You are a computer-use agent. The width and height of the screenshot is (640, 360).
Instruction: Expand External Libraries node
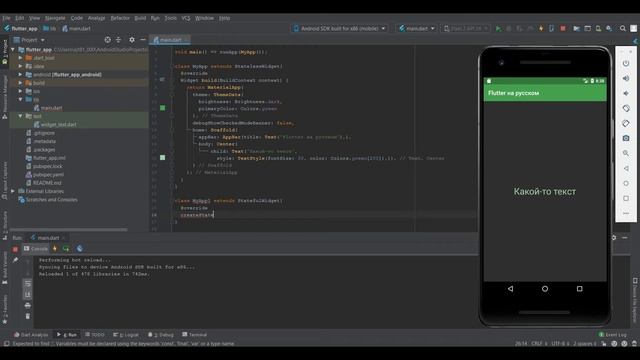tap(13, 191)
